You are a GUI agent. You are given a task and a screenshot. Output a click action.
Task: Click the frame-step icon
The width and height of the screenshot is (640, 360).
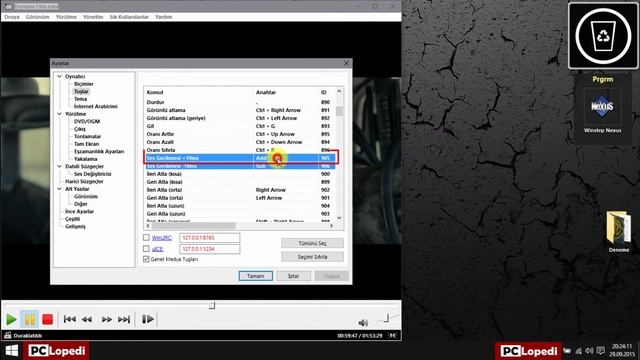pyautogui.click(x=147, y=319)
